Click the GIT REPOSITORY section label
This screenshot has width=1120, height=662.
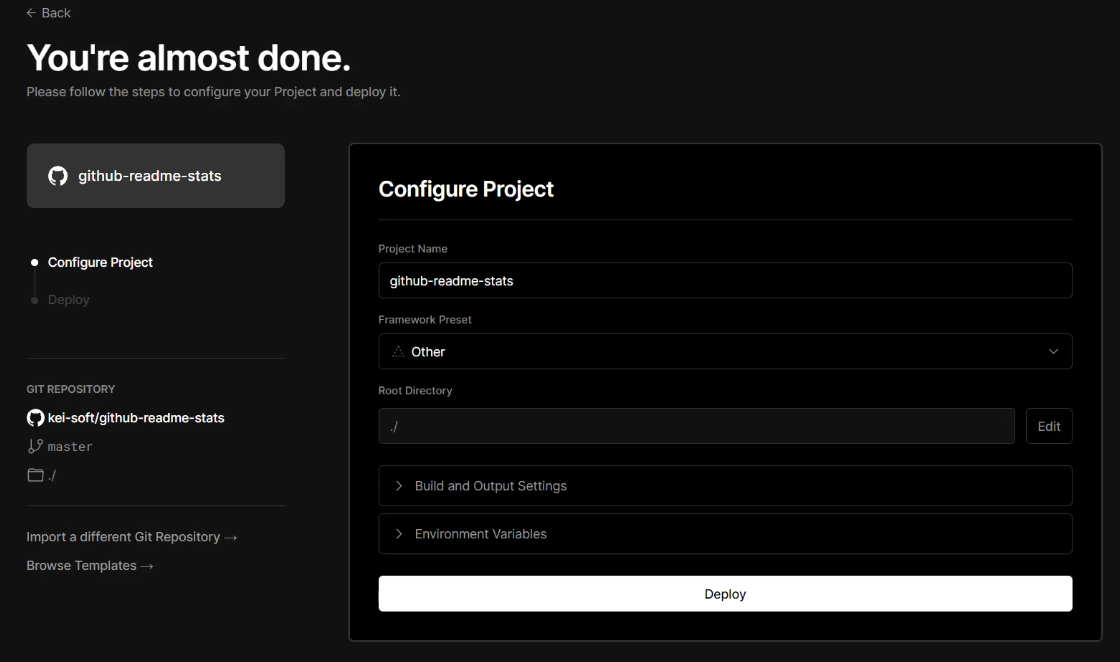point(71,389)
